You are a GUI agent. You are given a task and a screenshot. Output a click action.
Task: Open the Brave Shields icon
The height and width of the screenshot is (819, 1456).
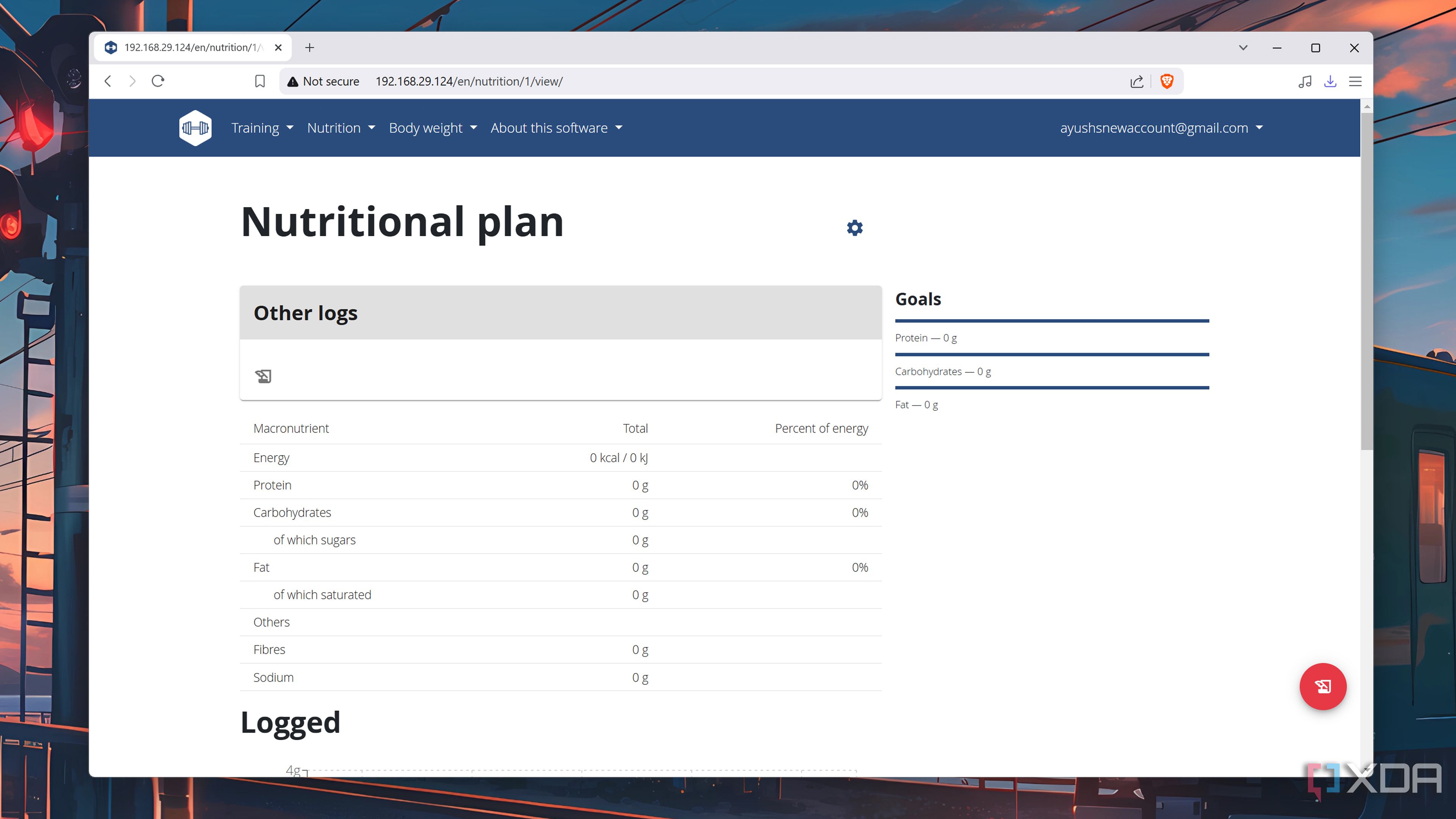coord(1167,82)
